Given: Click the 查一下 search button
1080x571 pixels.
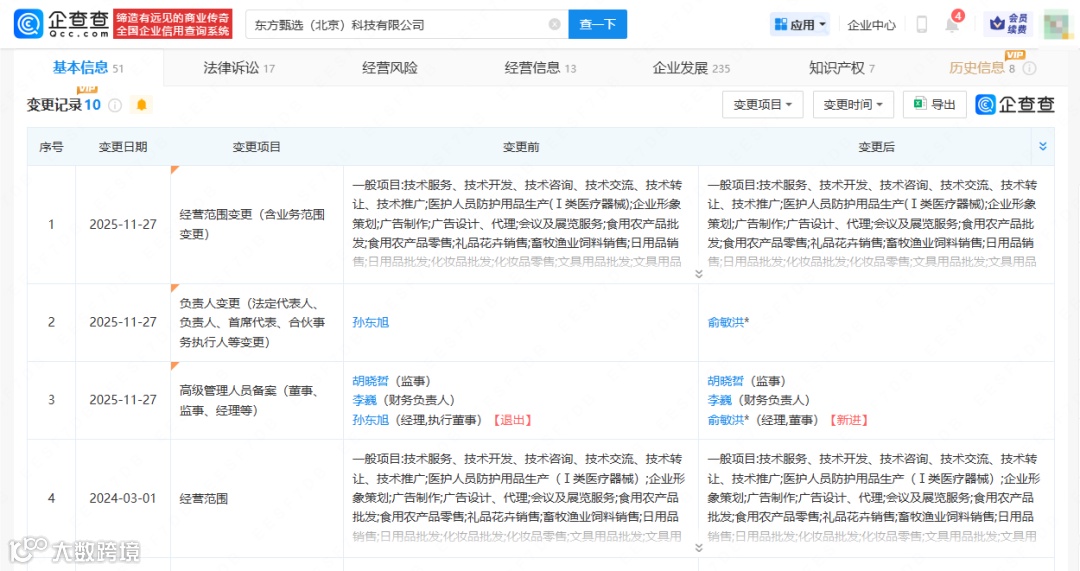Looking at the screenshot, I should click(597, 24).
